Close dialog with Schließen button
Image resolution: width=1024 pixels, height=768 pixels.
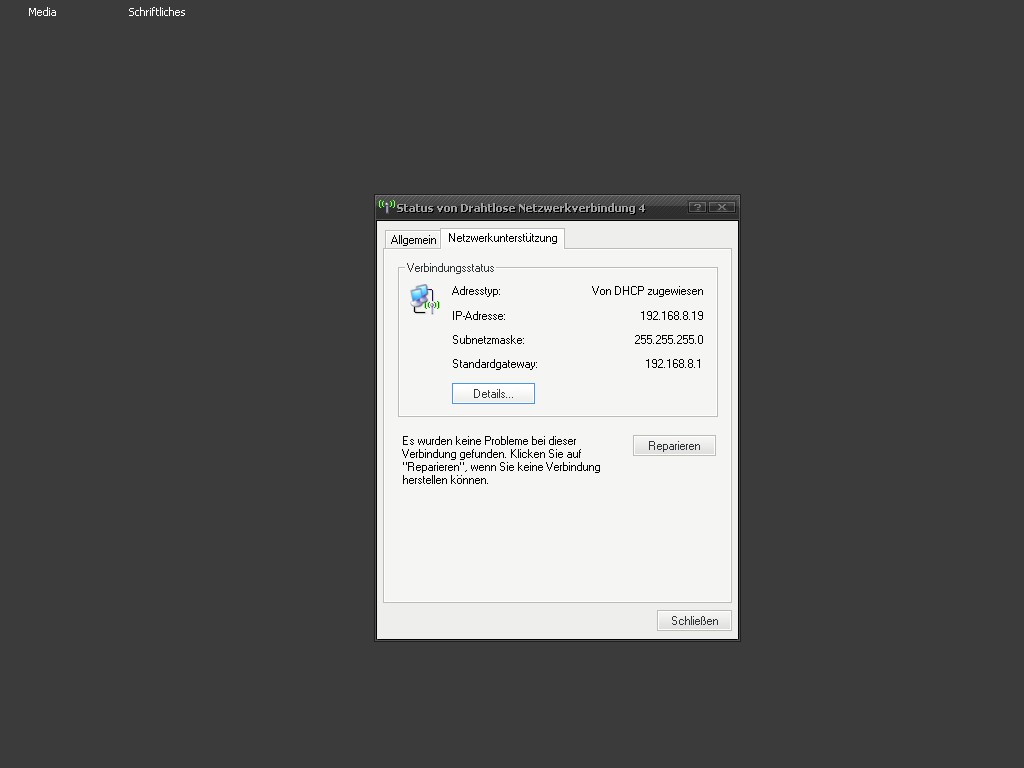[x=694, y=621]
